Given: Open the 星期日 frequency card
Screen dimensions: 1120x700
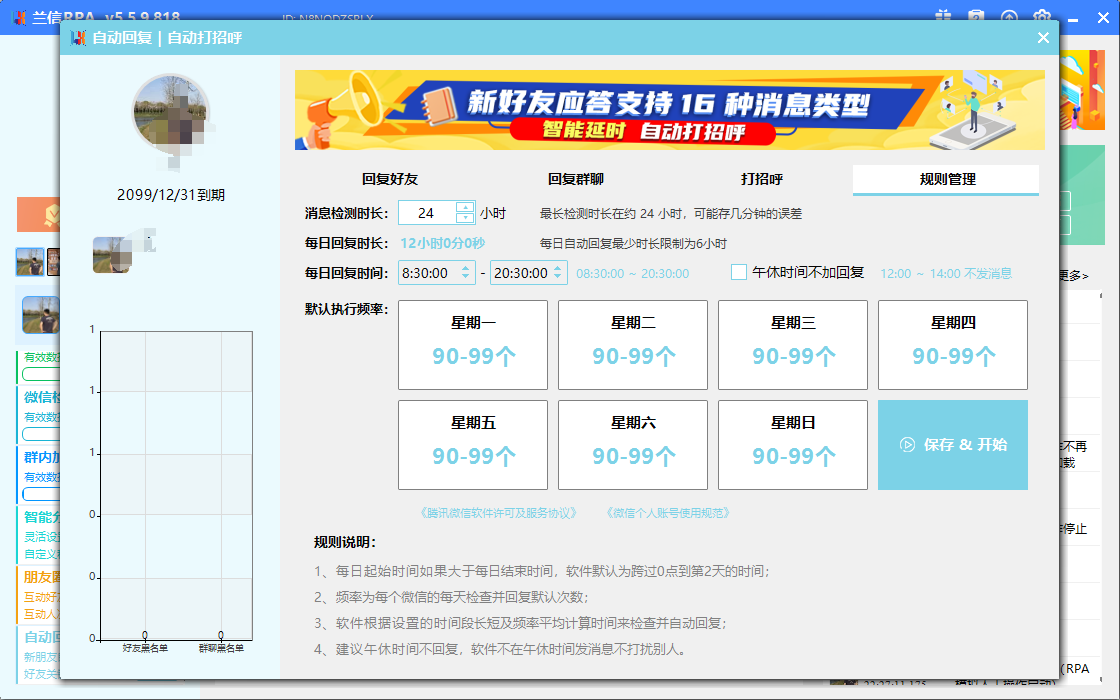Looking at the screenshot, I should 793,445.
